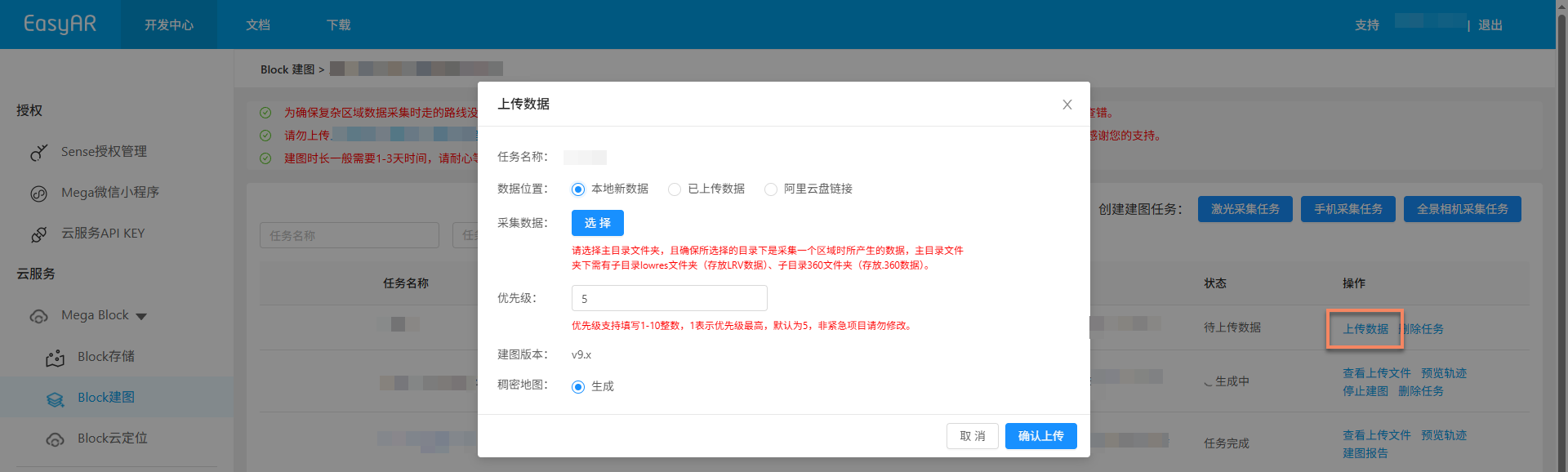Screen dimensions: 1568x472
Task: Click the 生成中 status text
Action: click(x=1232, y=381)
